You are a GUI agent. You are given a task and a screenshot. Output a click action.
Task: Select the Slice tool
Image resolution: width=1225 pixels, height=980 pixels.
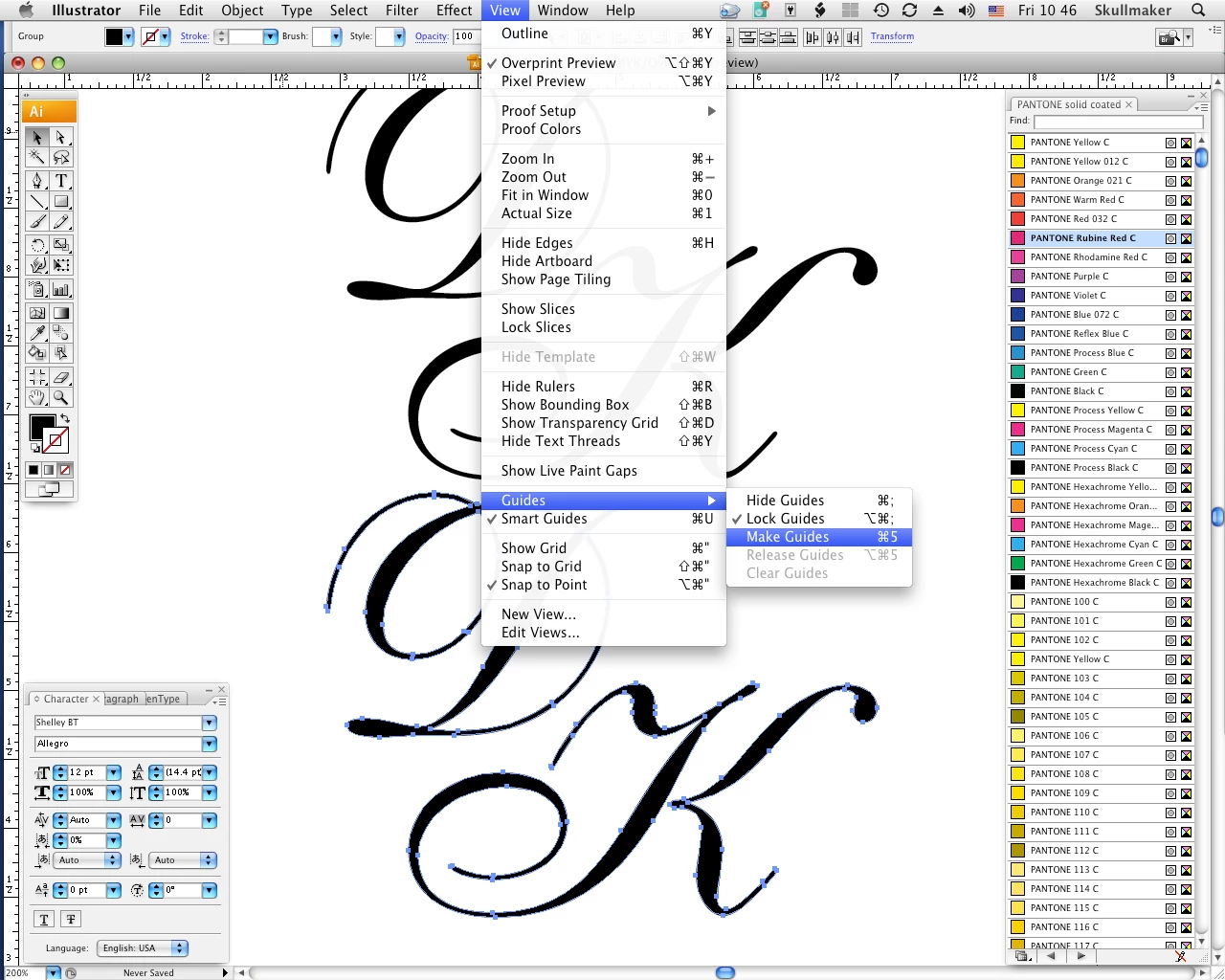(37, 377)
